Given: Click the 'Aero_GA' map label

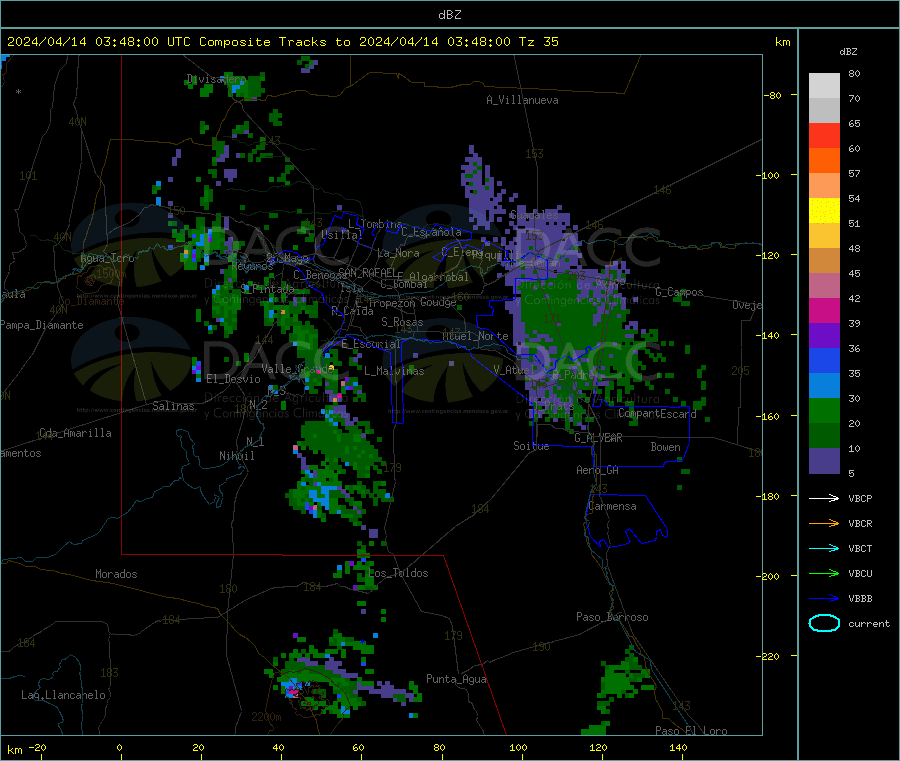Looking at the screenshot, I should pyautogui.click(x=597, y=471).
